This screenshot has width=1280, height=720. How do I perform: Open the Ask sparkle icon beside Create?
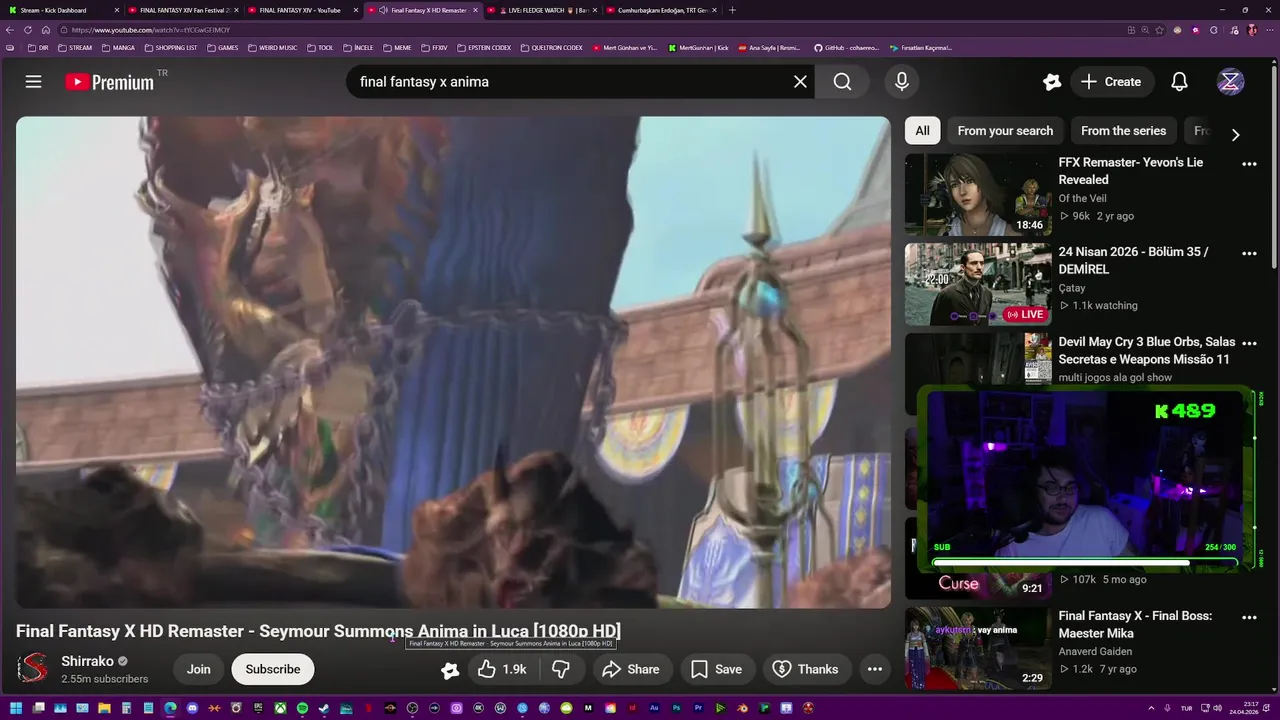[x=1051, y=82]
